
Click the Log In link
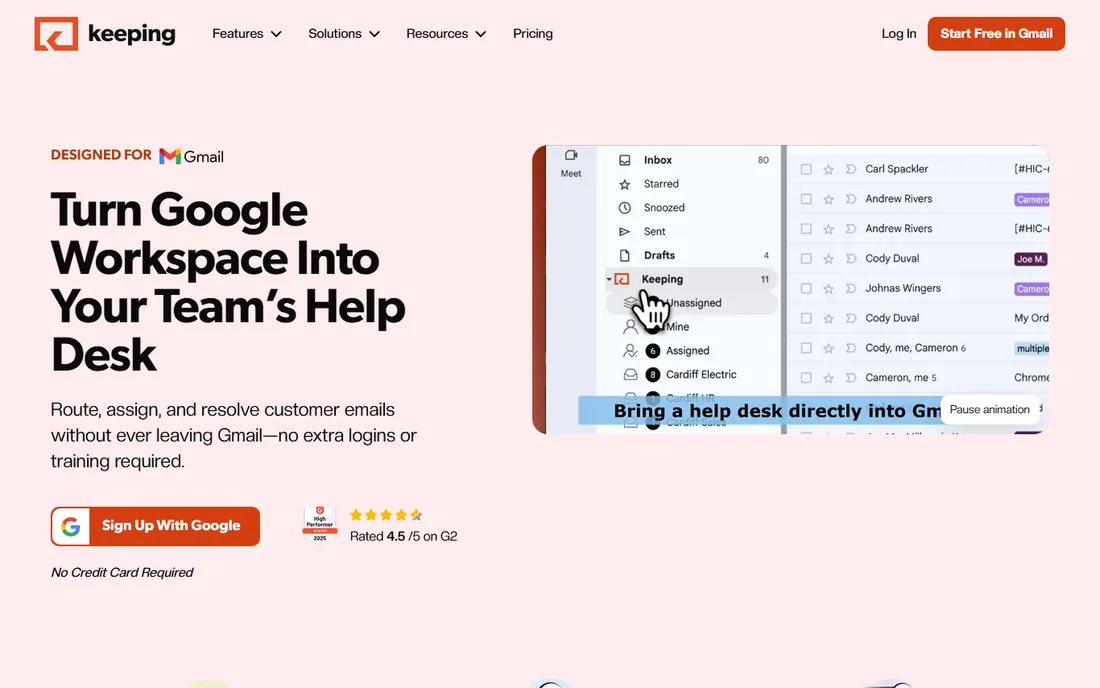899,34
